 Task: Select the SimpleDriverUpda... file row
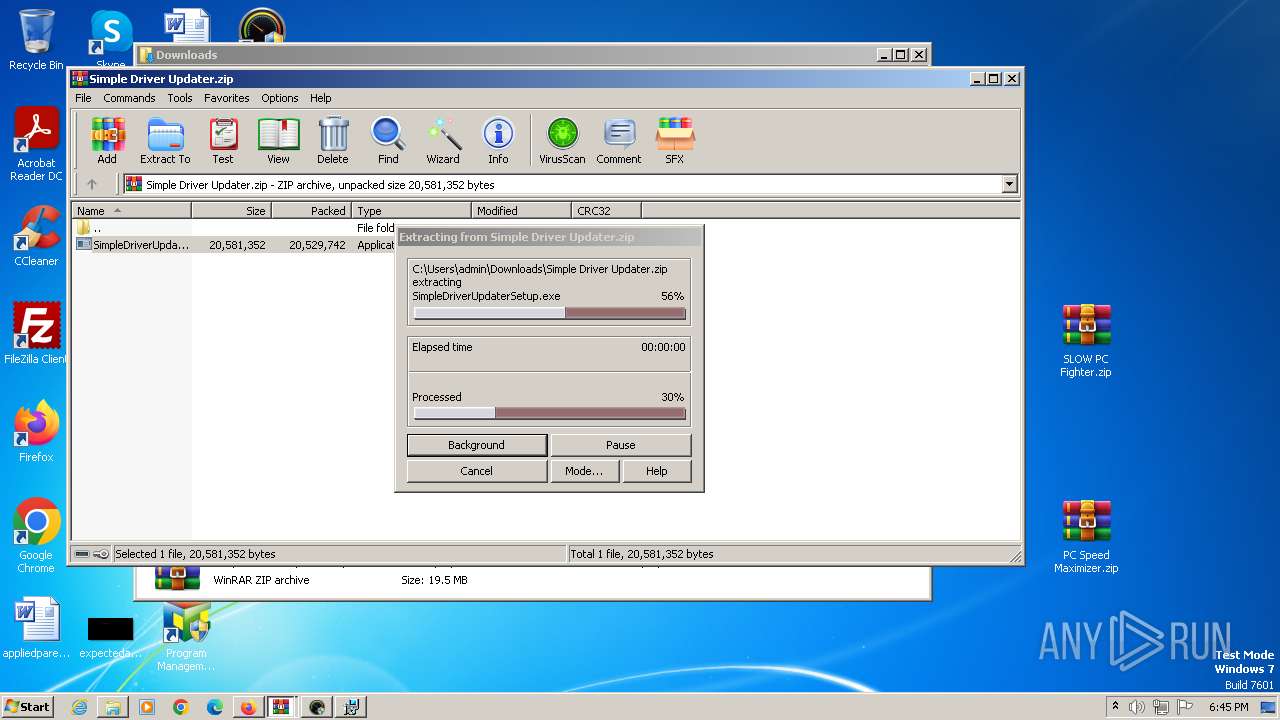[235, 245]
